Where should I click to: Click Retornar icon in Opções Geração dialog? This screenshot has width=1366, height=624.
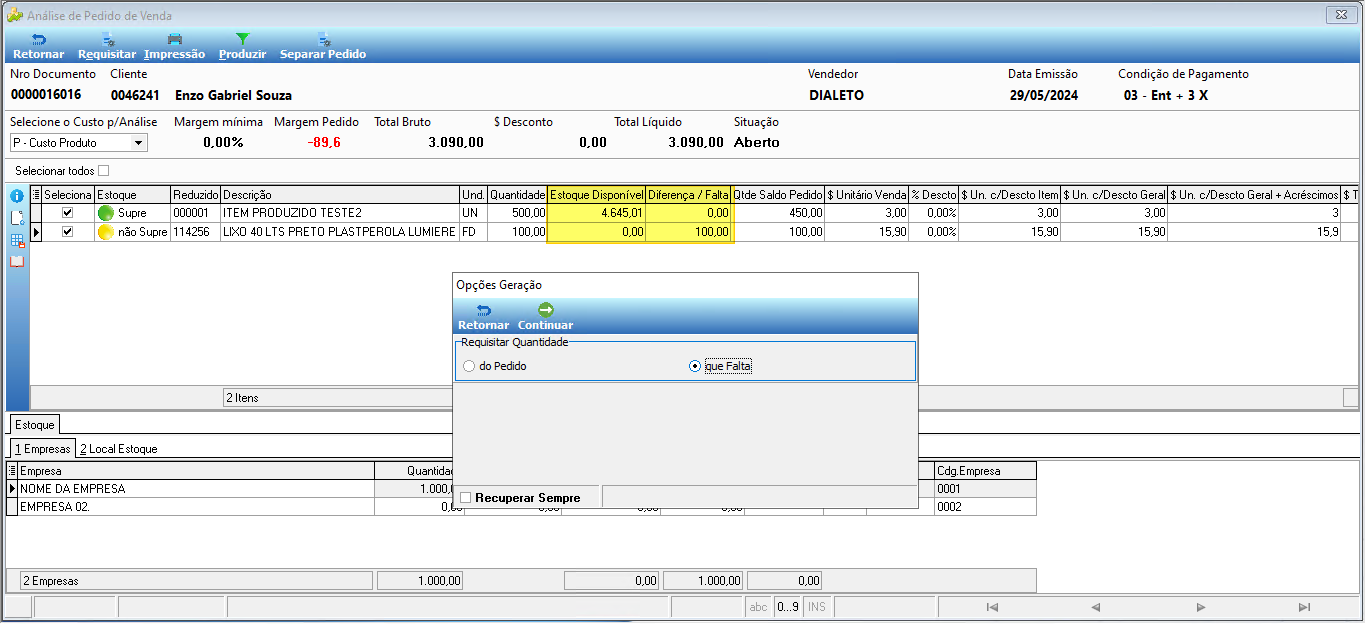pyautogui.click(x=483, y=310)
